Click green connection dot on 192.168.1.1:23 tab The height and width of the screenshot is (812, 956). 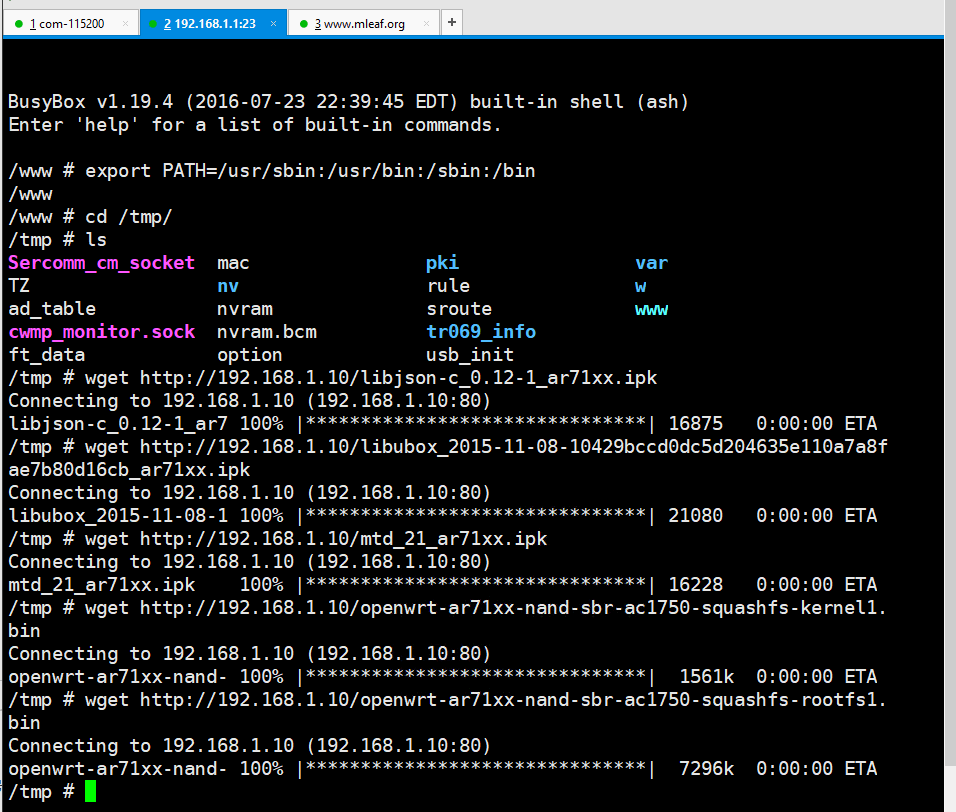(x=153, y=24)
